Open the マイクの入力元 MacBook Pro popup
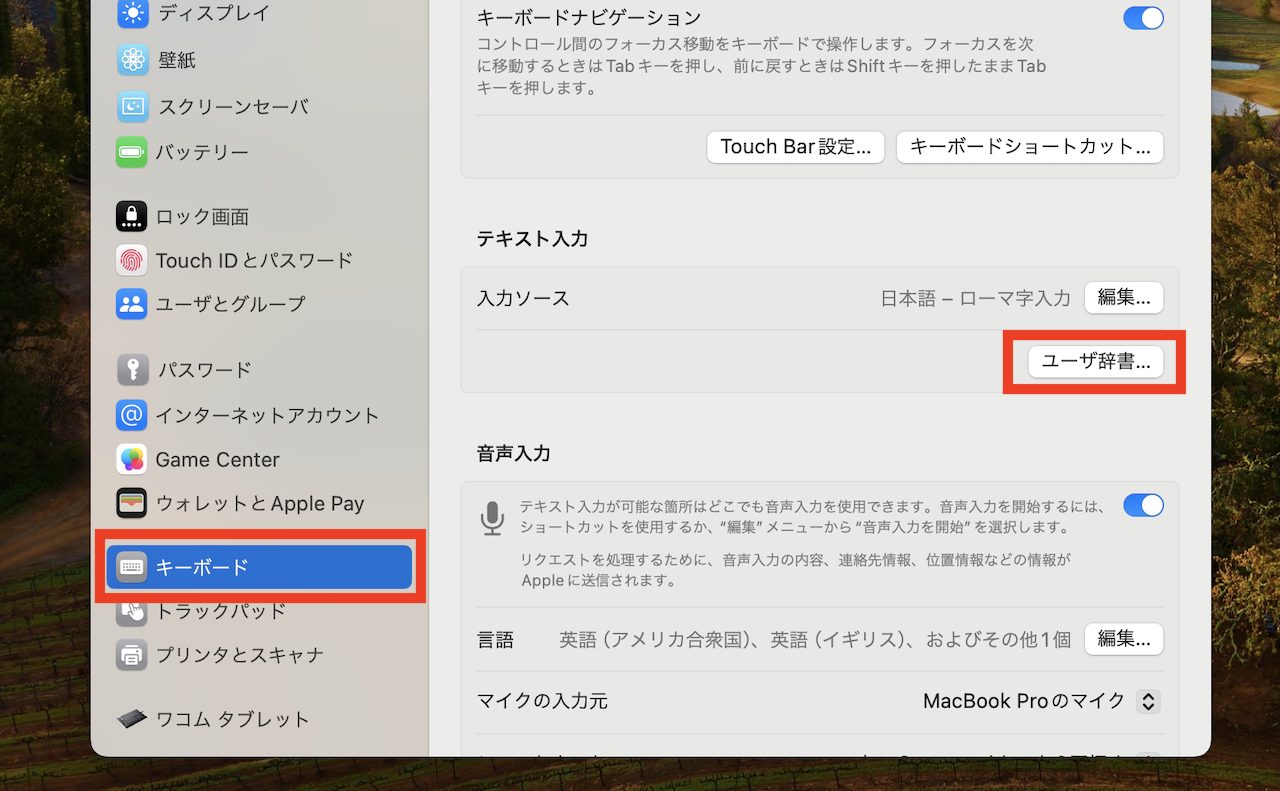This screenshot has width=1280, height=791. click(x=1041, y=702)
